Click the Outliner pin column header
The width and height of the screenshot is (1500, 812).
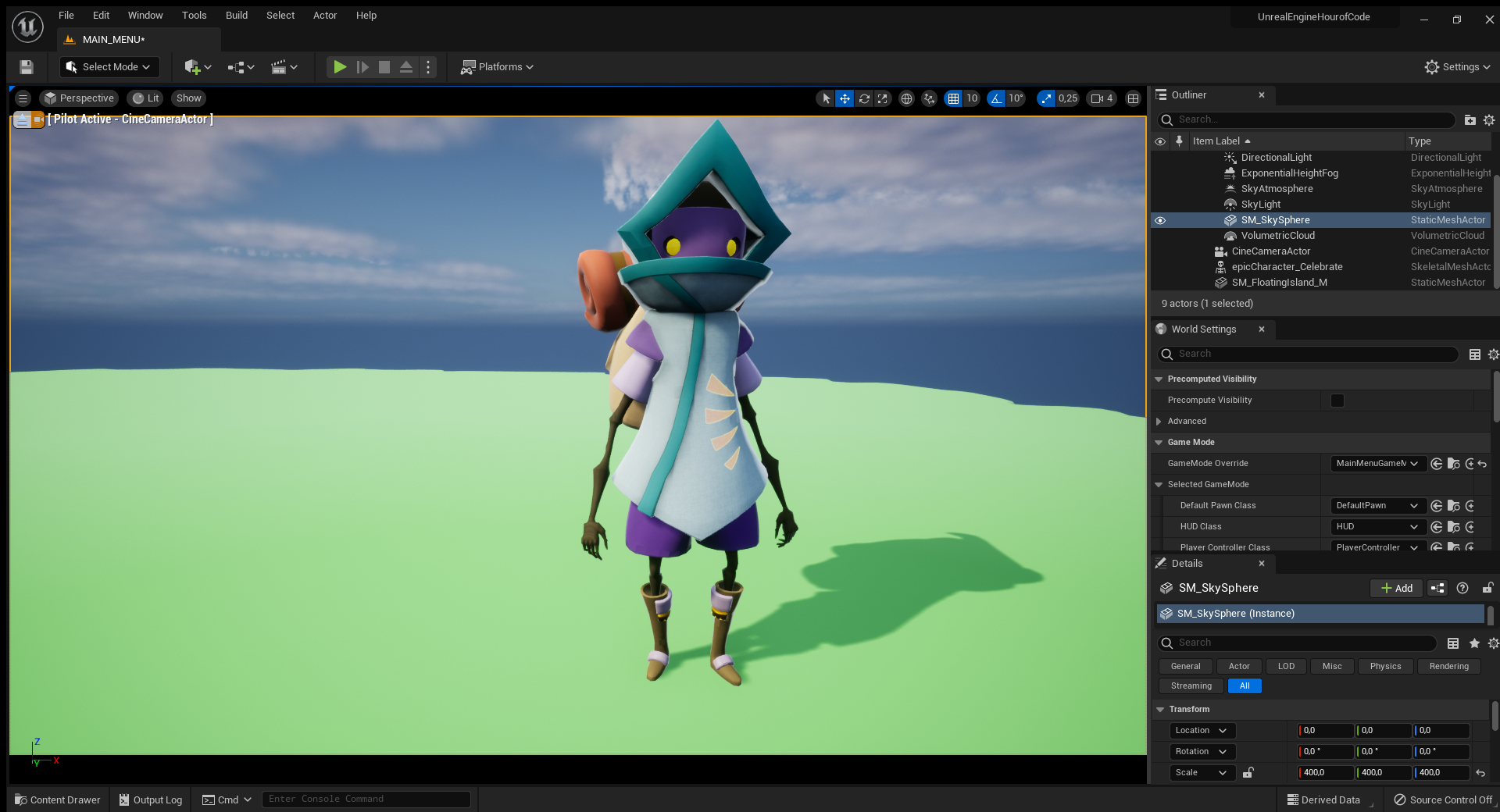1179,141
